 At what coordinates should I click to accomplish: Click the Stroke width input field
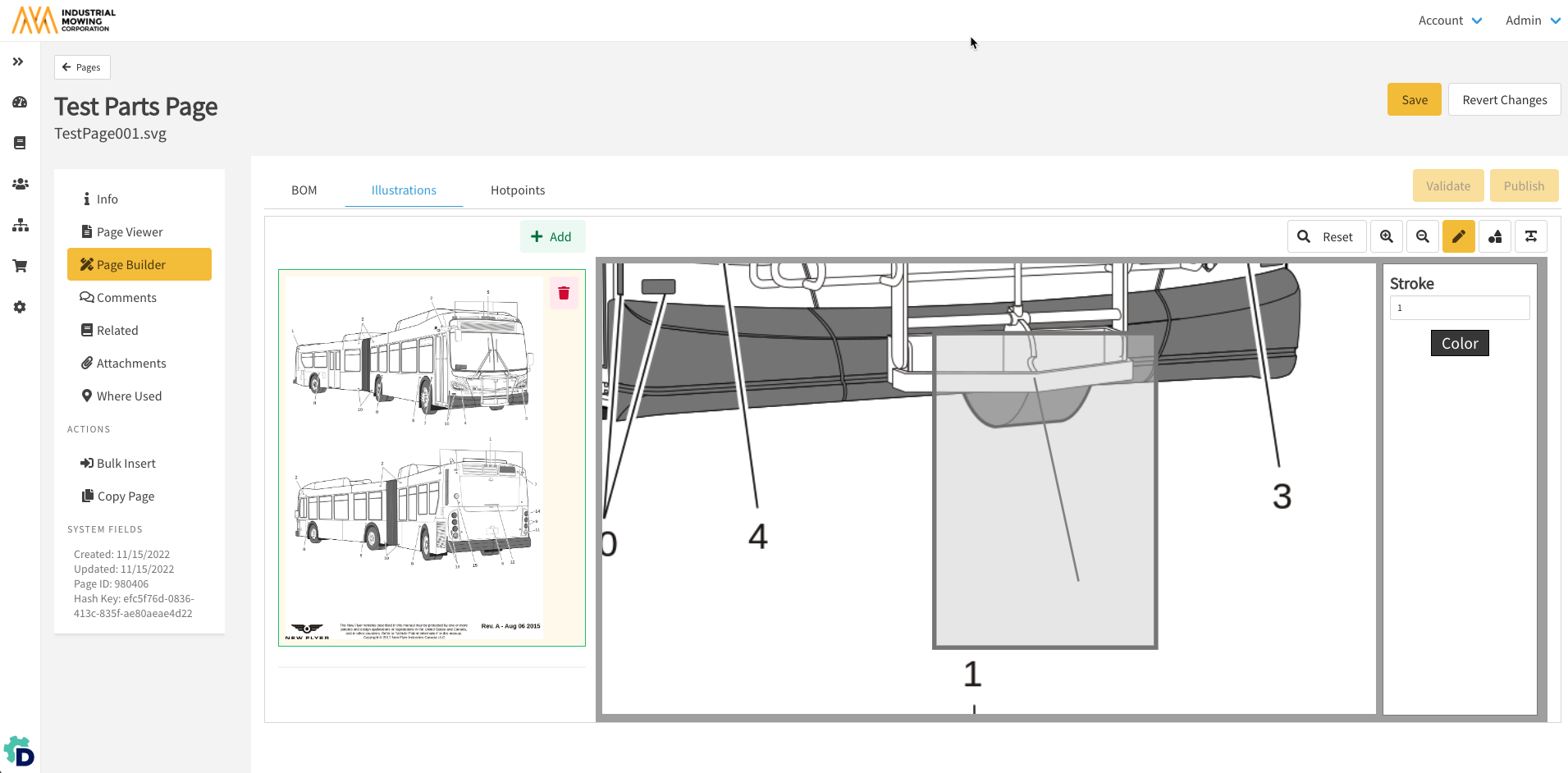(x=1459, y=309)
